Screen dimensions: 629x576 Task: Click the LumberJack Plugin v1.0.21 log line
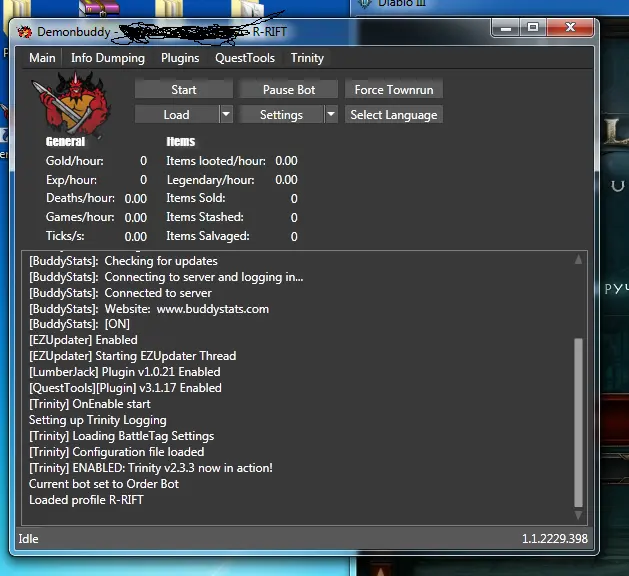(125, 372)
